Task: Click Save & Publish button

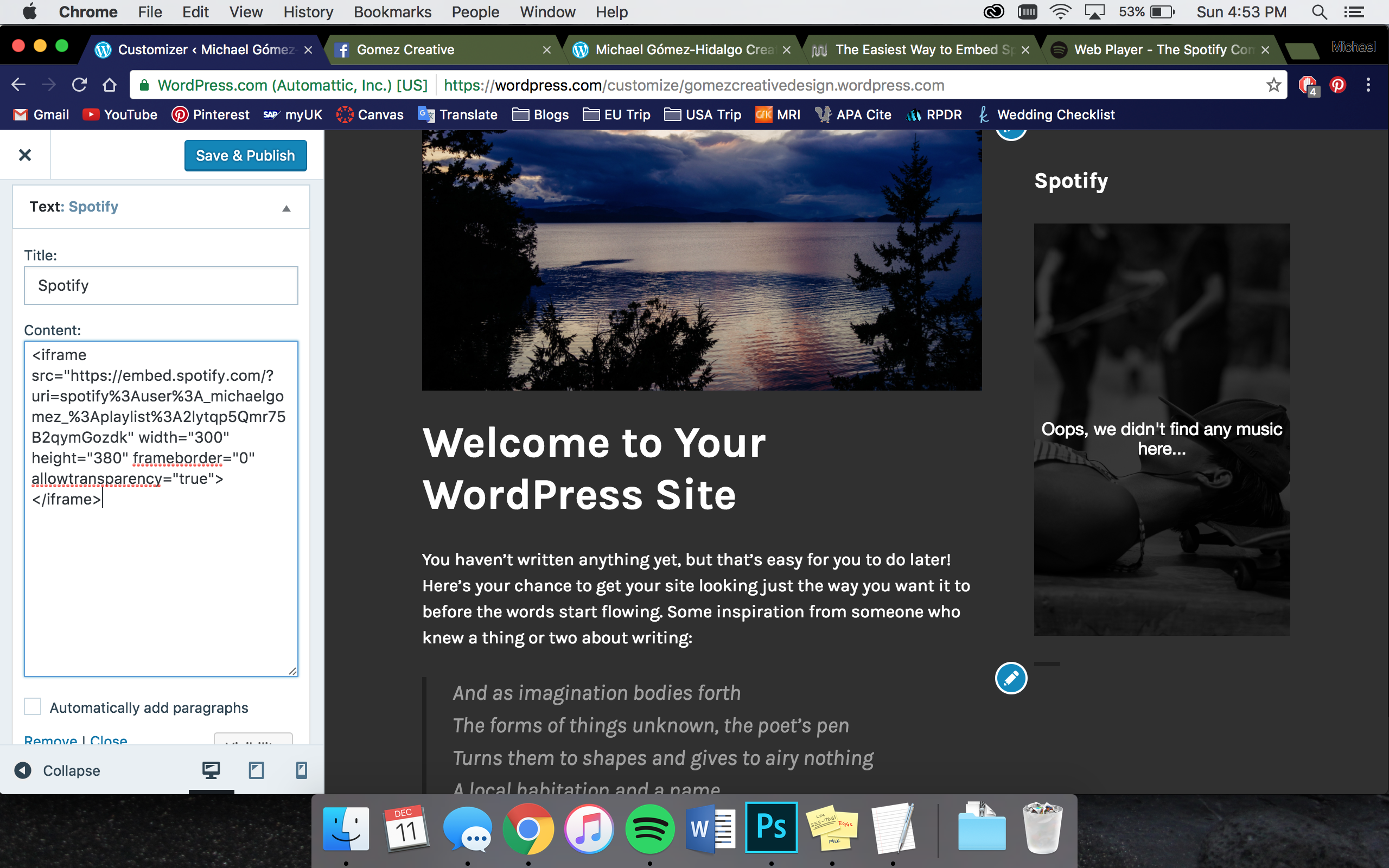Action: [x=245, y=156]
